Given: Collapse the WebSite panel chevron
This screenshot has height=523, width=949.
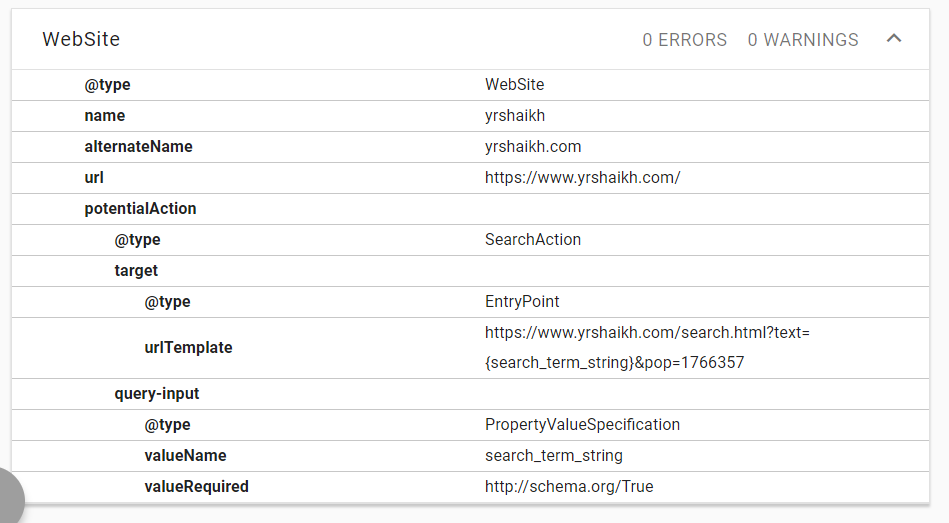Looking at the screenshot, I should (894, 39).
